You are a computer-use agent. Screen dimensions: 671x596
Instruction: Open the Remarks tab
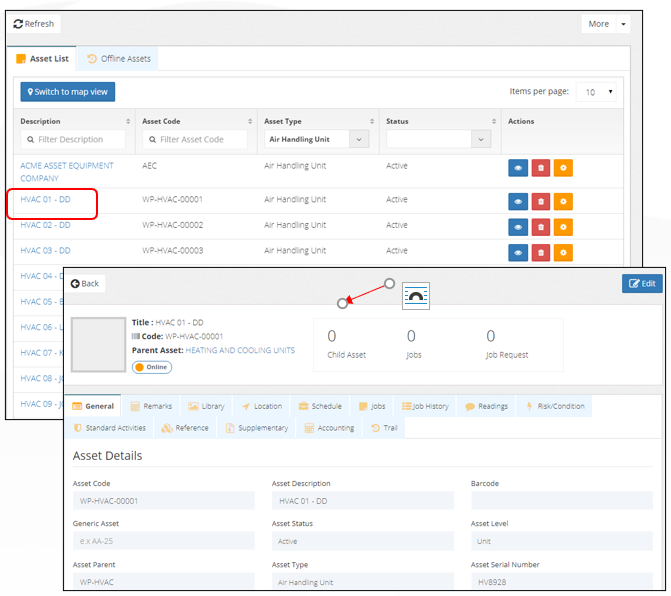coord(151,406)
